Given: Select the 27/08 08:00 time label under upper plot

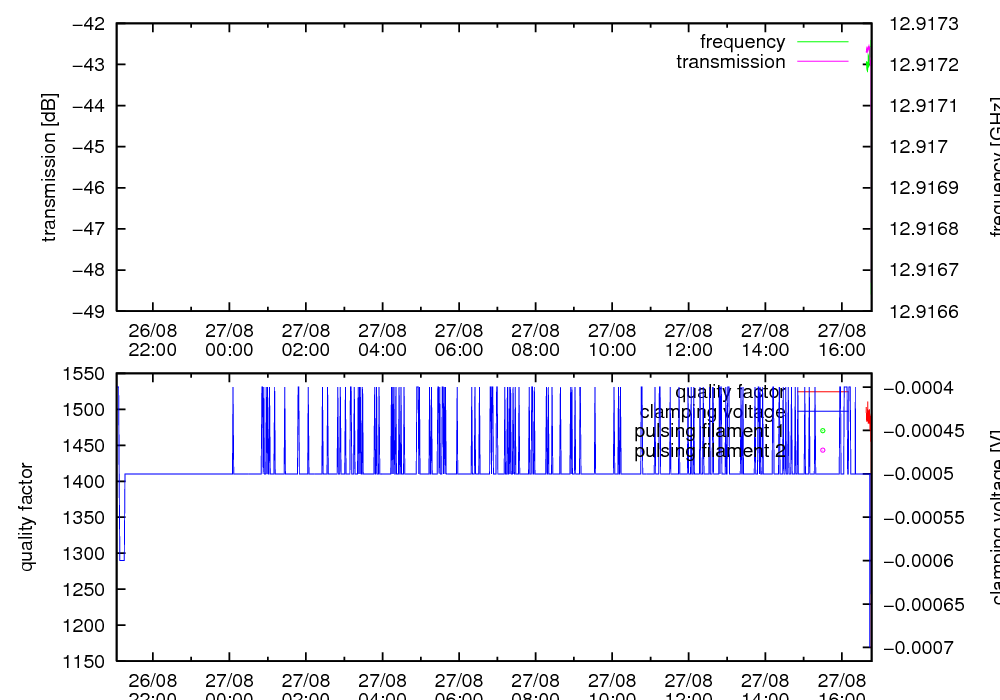Looking at the screenshot, I should click(535, 340).
